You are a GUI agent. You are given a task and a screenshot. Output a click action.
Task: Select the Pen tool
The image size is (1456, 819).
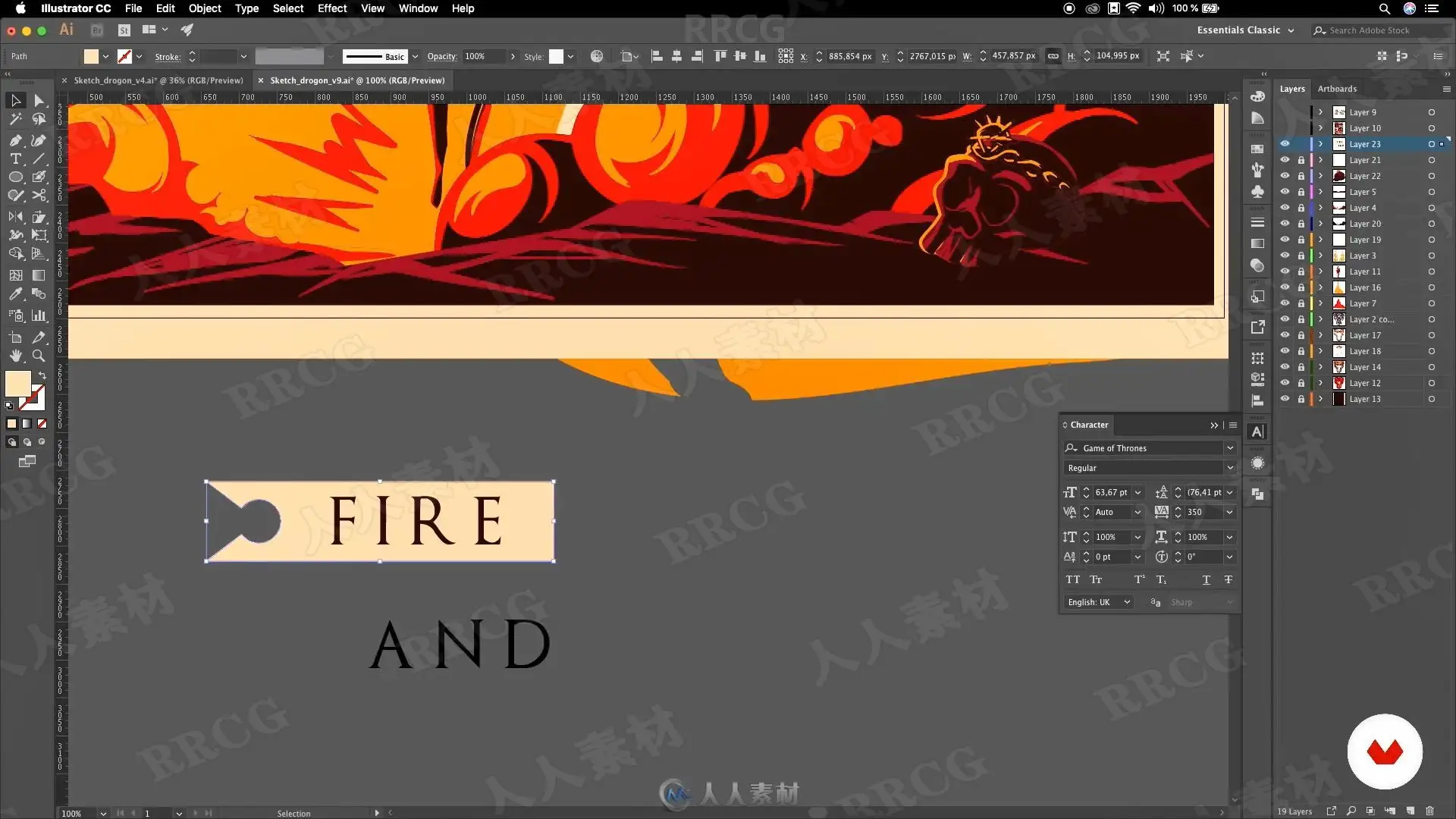click(15, 140)
